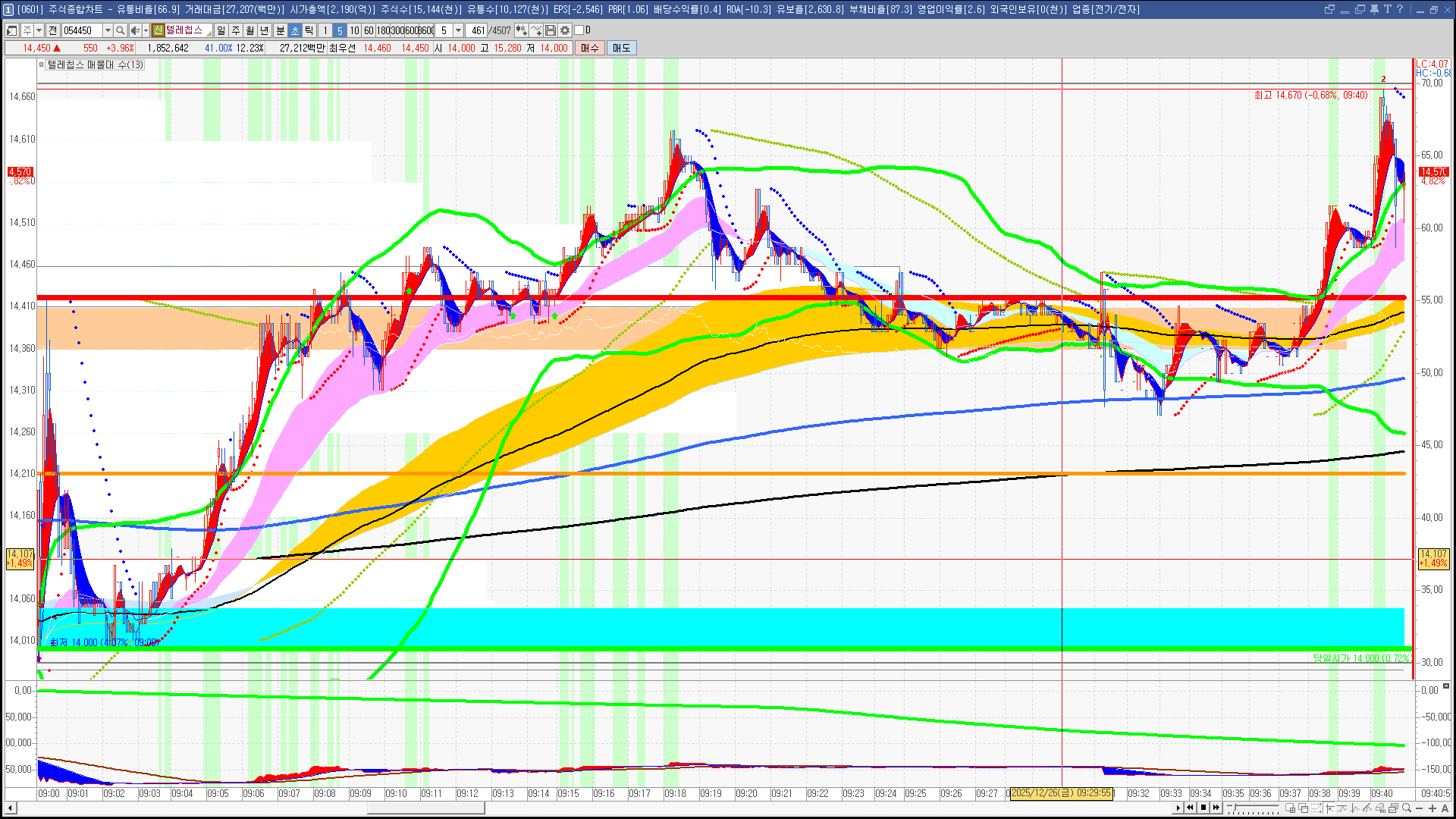
Task: Click the plus zoom-in icon at bottom right
Action: tap(1432, 808)
